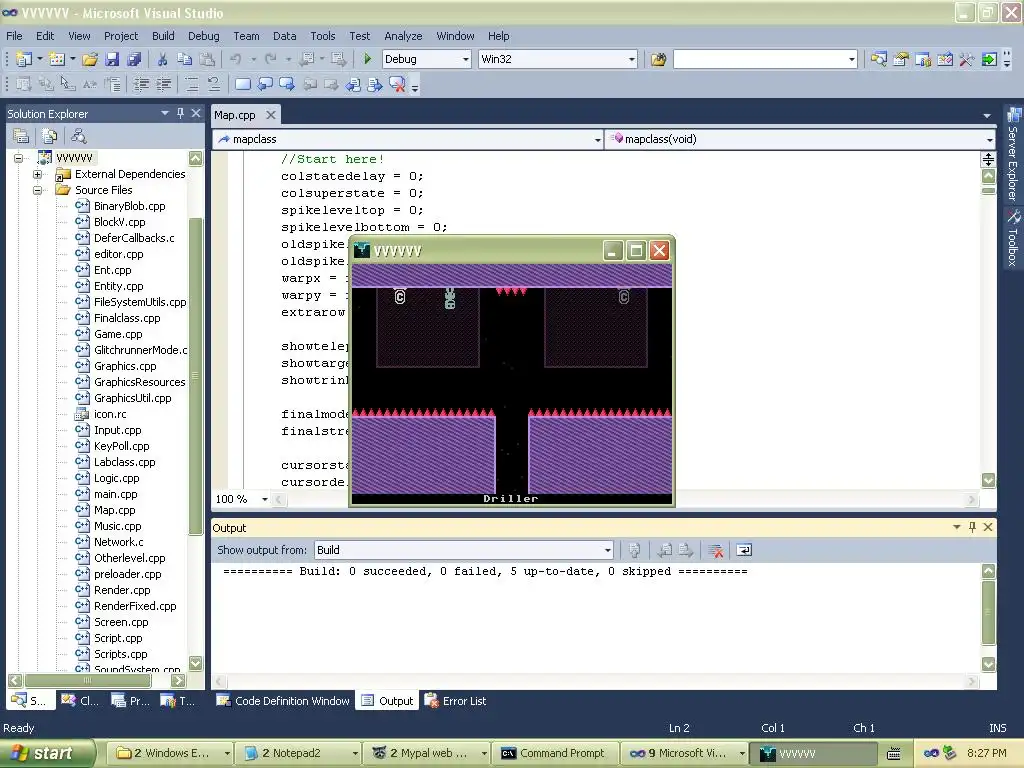This screenshot has height=768, width=1024.
Task: Select Game.cpp in Solution Explorer
Action: tap(118, 334)
